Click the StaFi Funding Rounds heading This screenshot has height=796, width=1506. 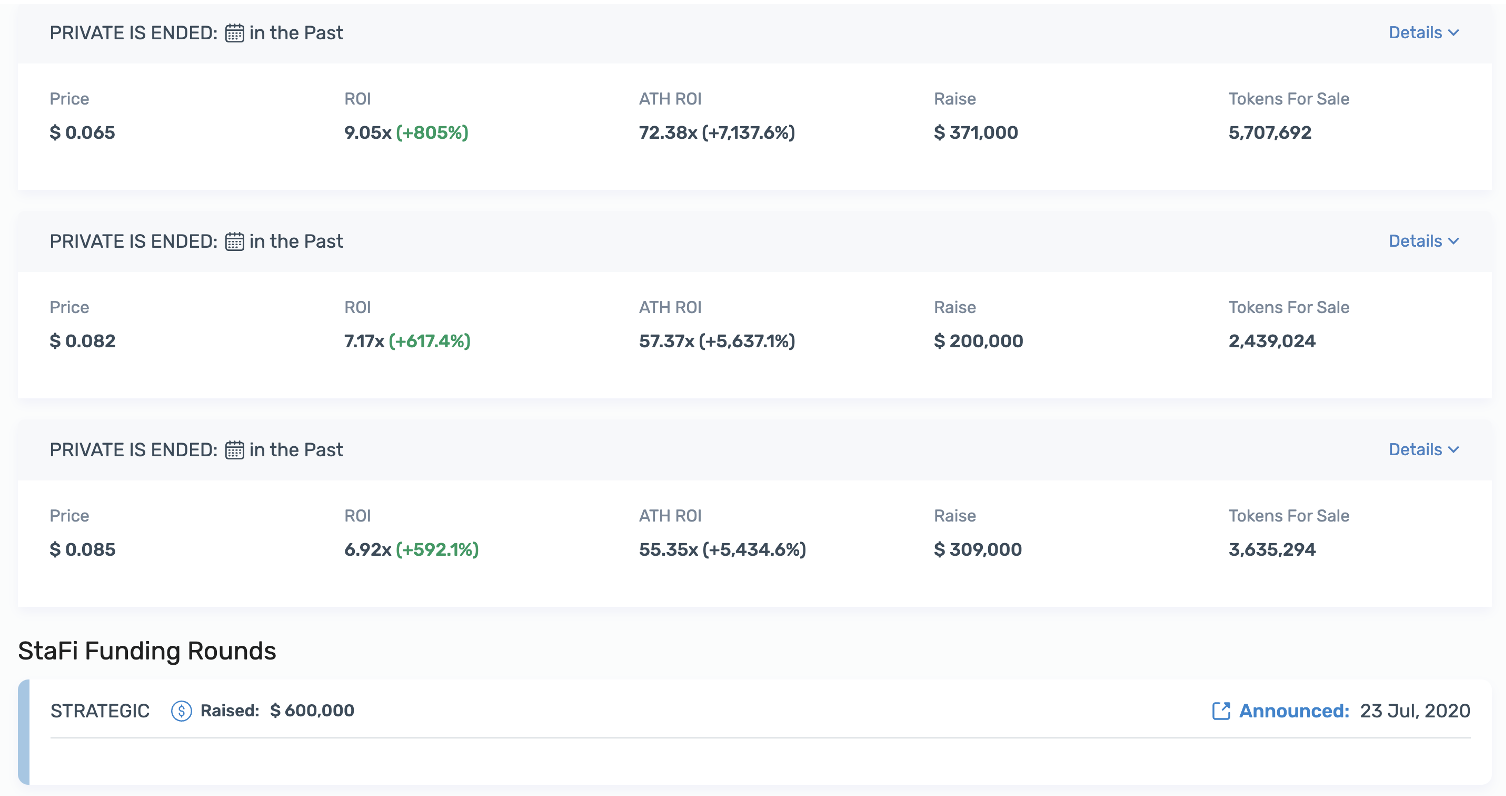[x=147, y=652]
